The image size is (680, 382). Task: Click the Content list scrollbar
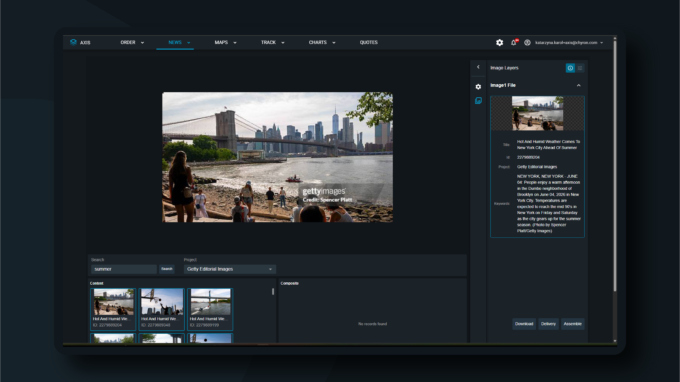pos(273,292)
